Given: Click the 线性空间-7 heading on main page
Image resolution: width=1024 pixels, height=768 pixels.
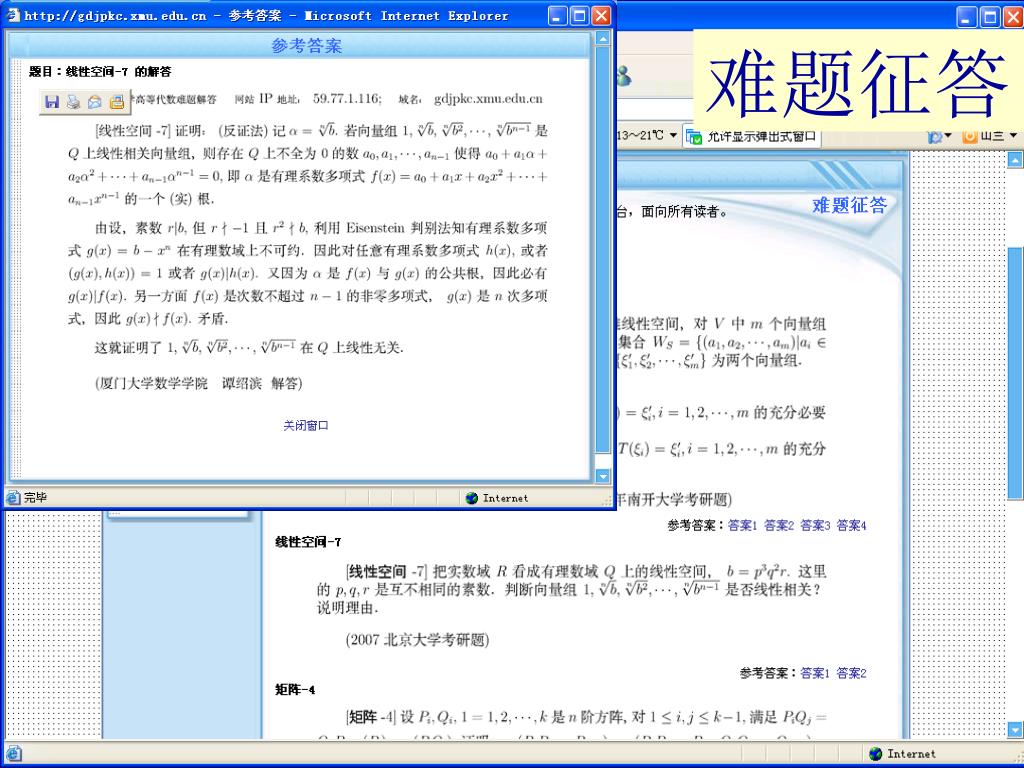Looking at the screenshot, I should pos(308,542).
